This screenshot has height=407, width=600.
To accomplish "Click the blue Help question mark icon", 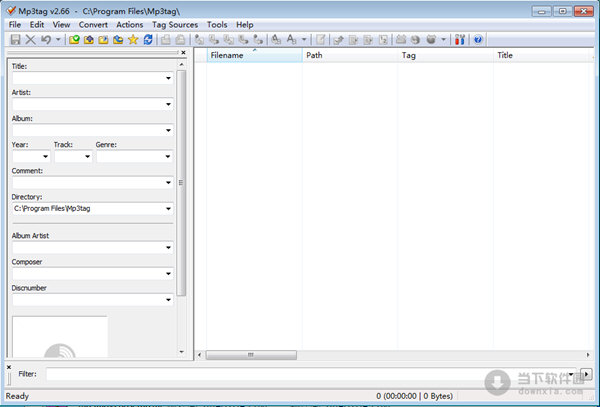I will pyautogui.click(x=478, y=39).
